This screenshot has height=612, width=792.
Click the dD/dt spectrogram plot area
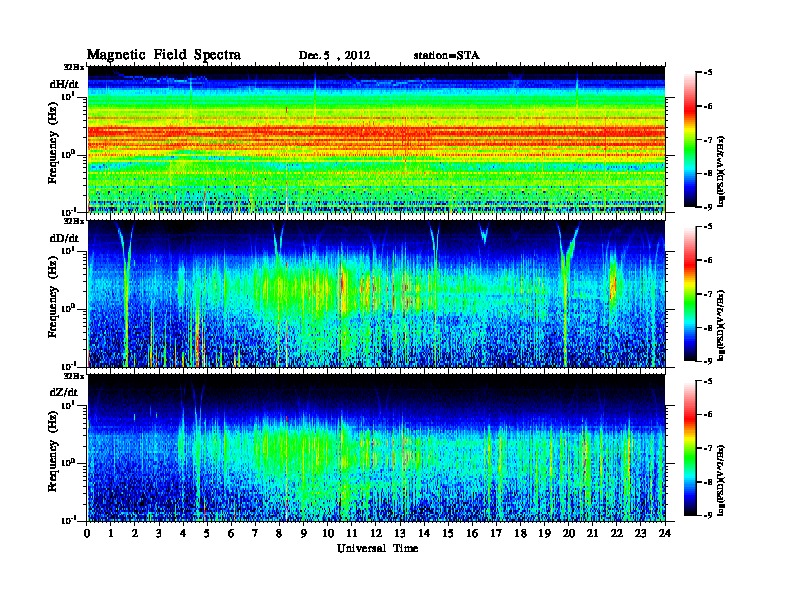376,294
